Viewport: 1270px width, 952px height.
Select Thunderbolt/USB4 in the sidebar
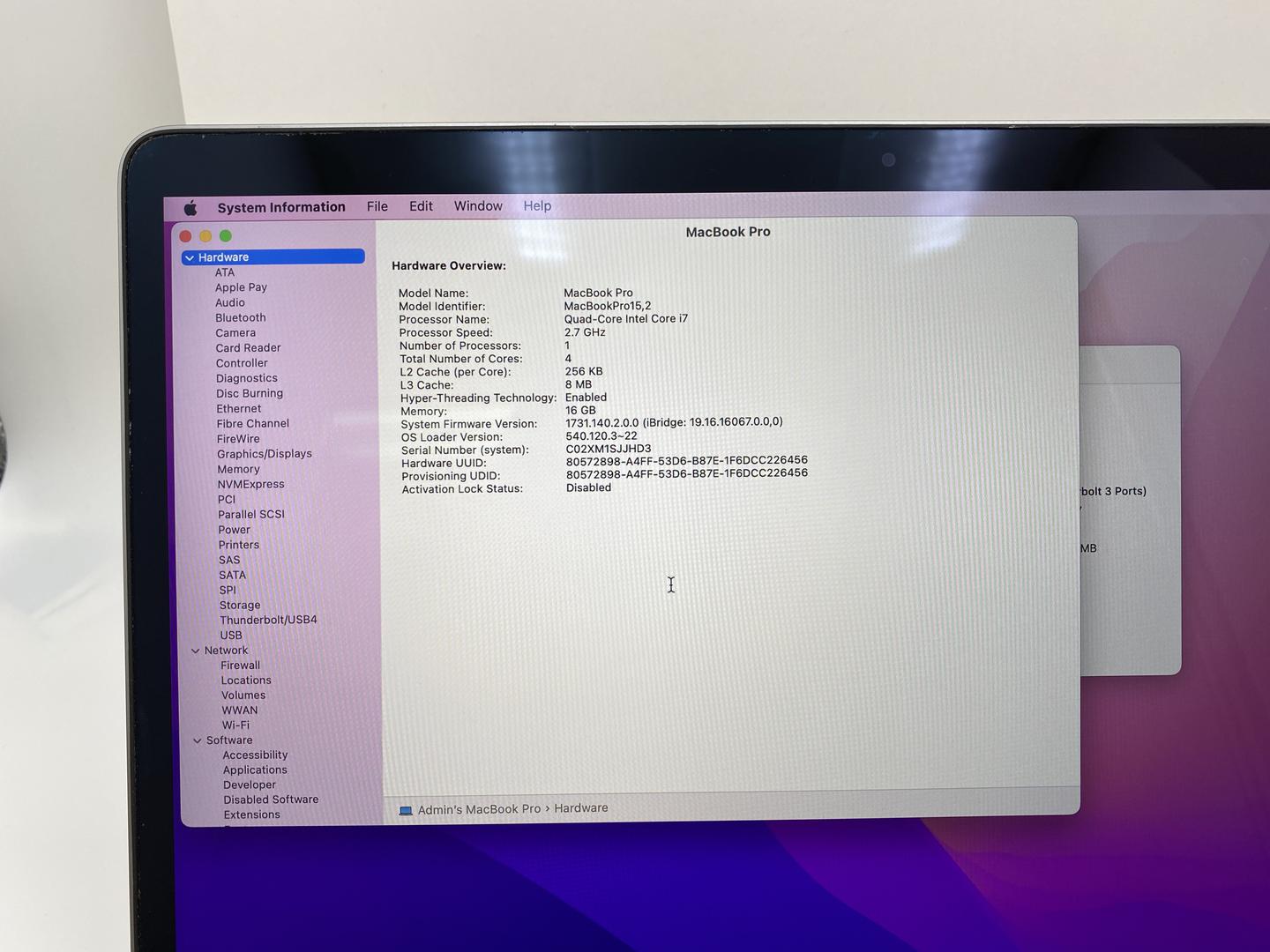tap(268, 620)
